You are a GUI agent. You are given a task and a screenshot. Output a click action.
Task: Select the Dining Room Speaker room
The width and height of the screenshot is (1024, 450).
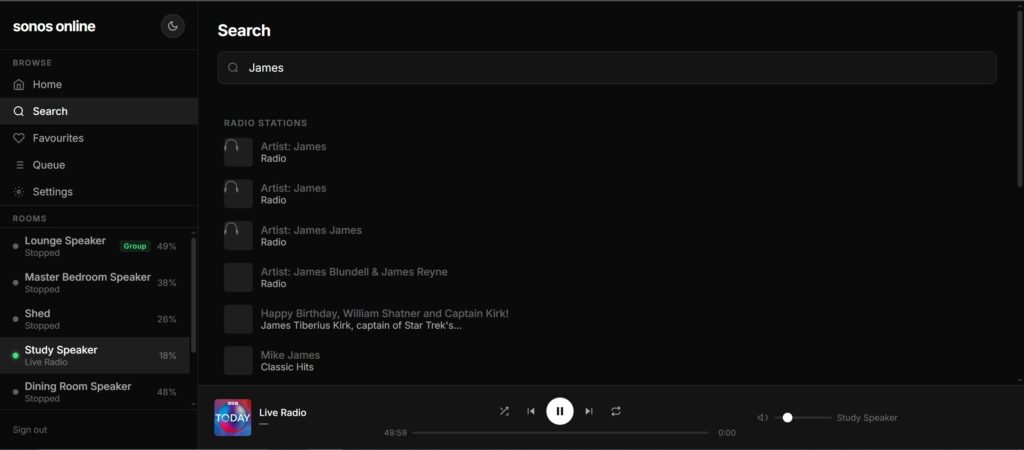click(95, 392)
